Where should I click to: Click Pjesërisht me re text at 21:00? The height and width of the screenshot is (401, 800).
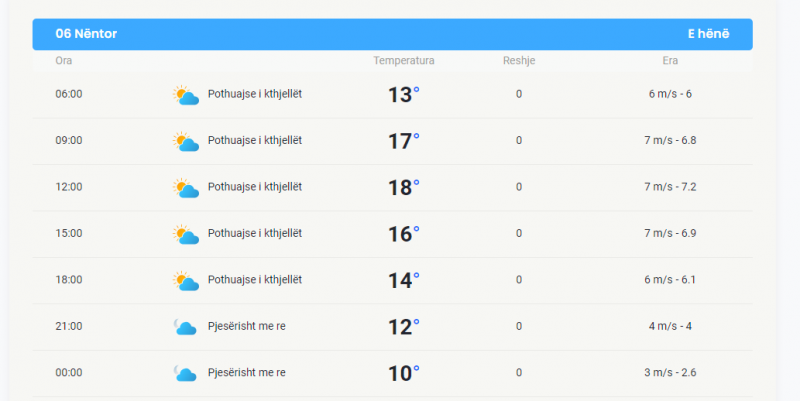point(246,326)
